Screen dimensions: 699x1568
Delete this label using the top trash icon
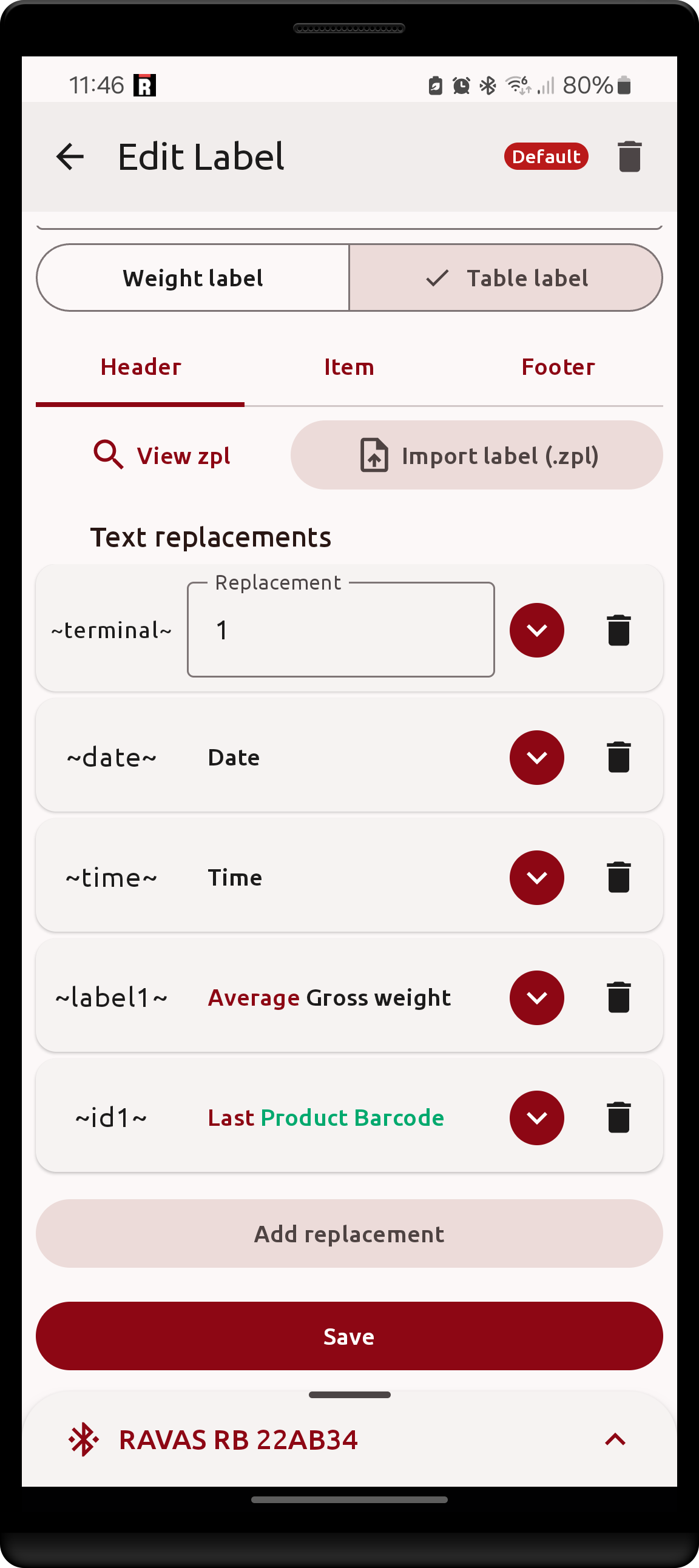(x=629, y=156)
